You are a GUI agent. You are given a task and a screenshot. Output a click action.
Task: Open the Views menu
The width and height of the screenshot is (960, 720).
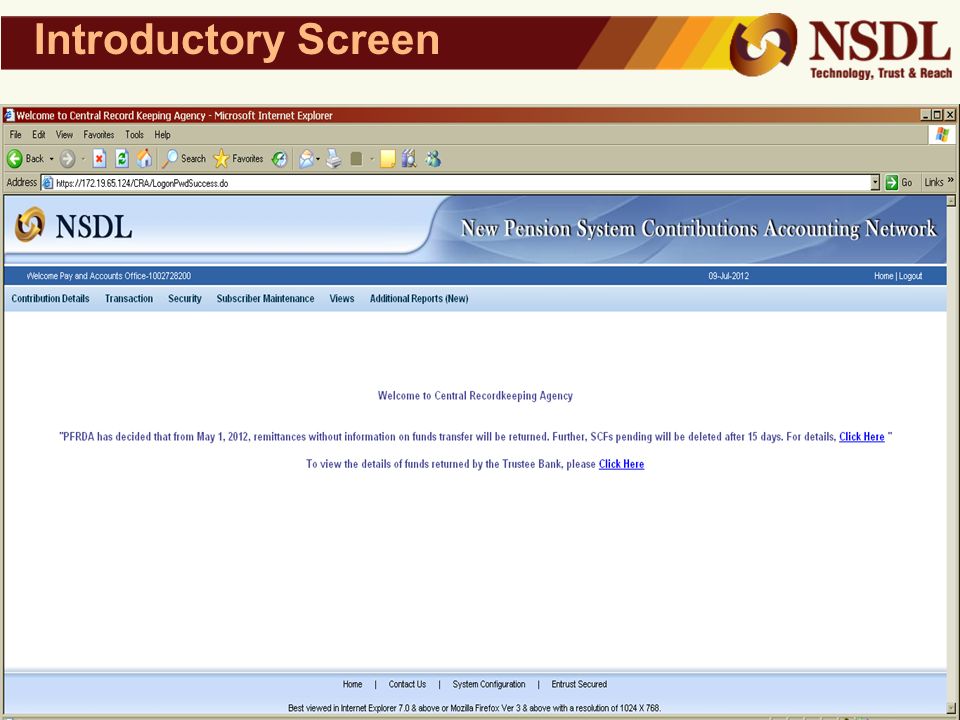pos(342,299)
